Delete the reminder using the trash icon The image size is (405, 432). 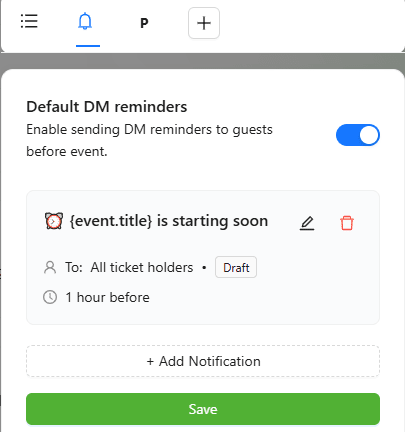pos(347,223)
